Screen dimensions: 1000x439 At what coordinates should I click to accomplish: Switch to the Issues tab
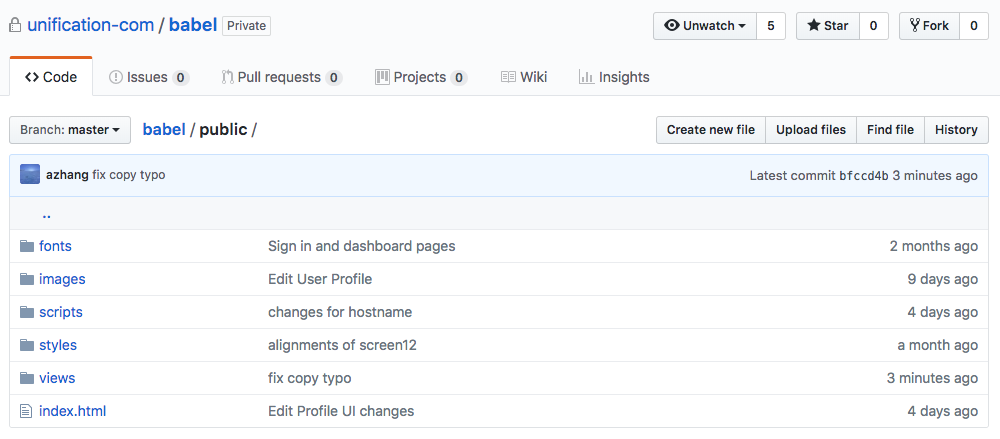149,78
